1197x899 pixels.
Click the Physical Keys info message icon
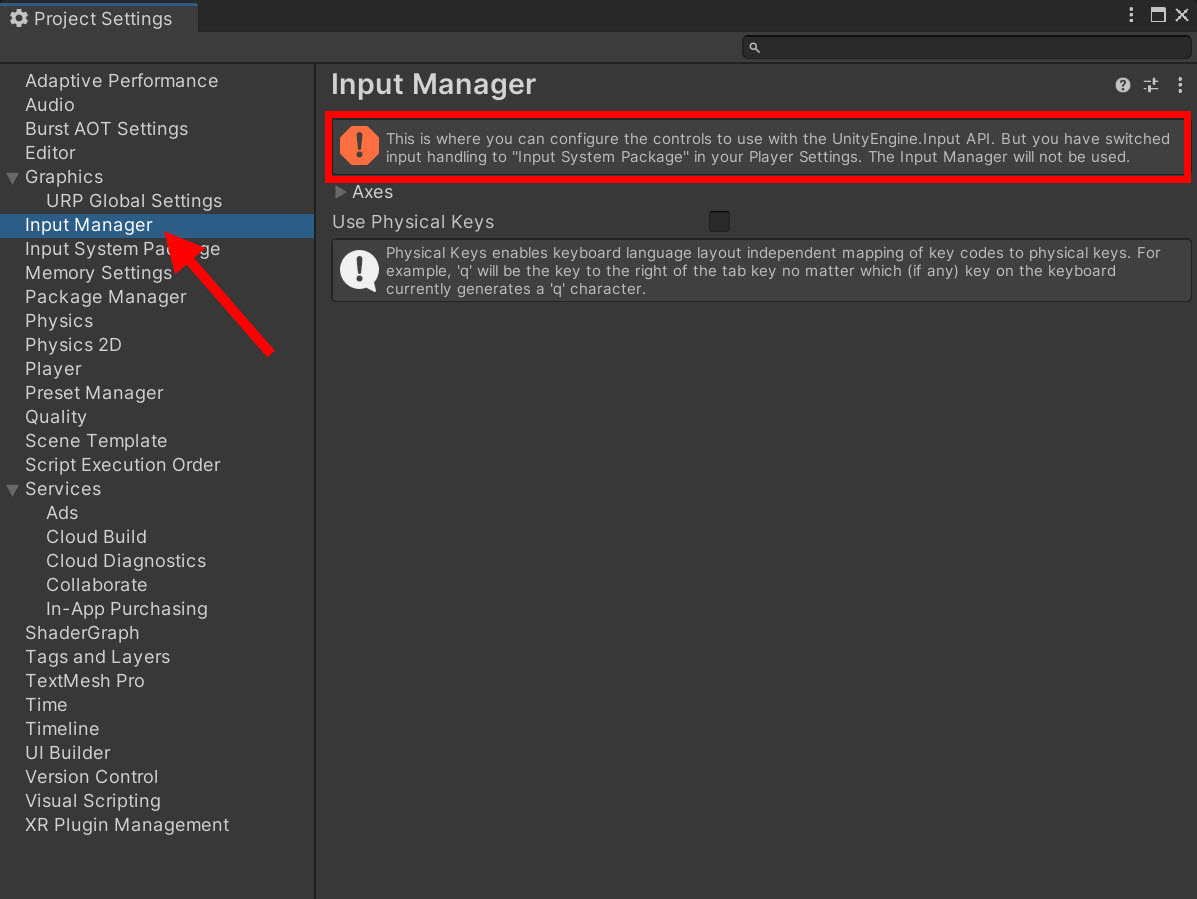click(359, 270)
